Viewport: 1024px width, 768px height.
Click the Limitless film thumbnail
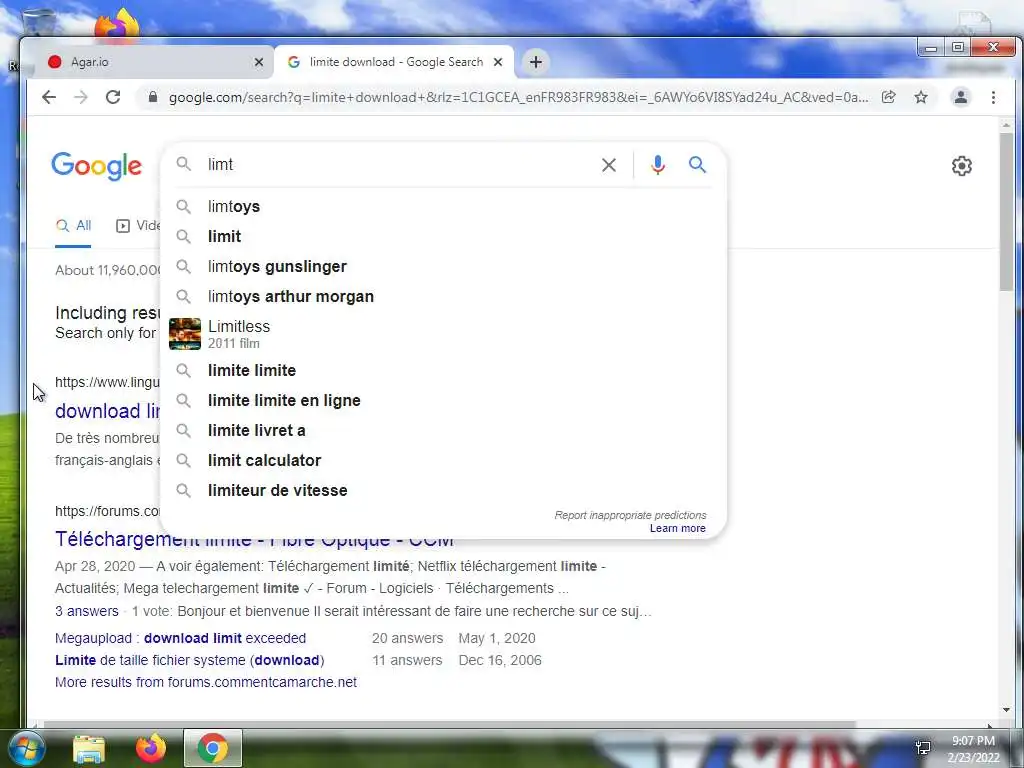pyautogui.click(x=185, y=334)
